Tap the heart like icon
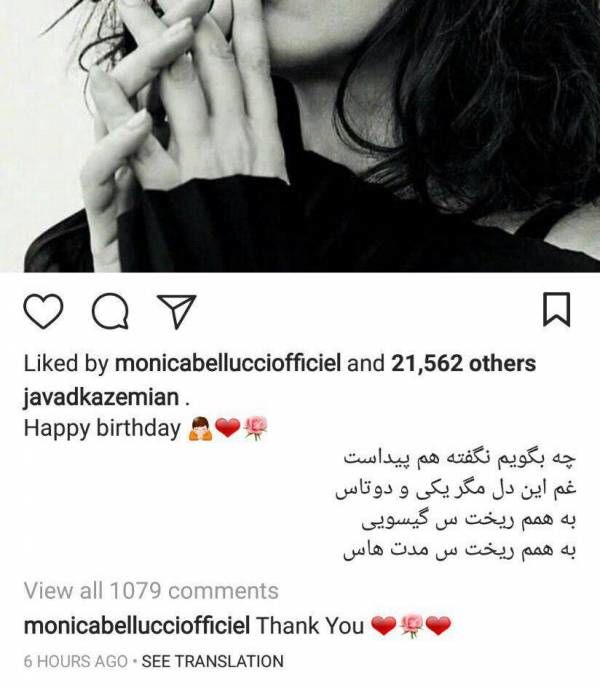This screenshot has height=688, width=600. (x=43, y=311)
